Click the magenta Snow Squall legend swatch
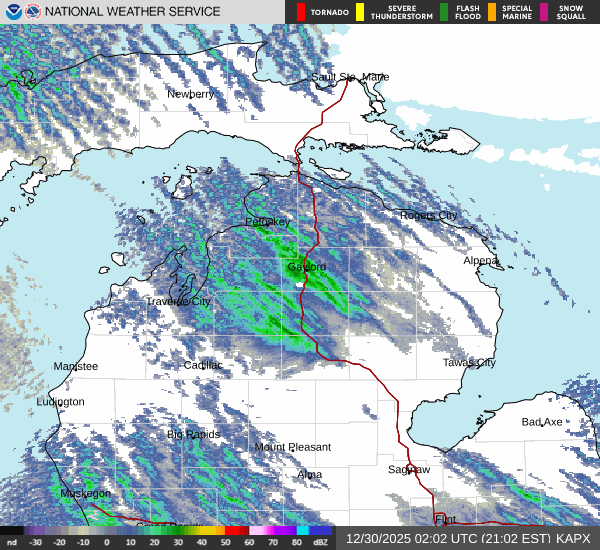Screen dimensions: 600x550 point(545,12)
